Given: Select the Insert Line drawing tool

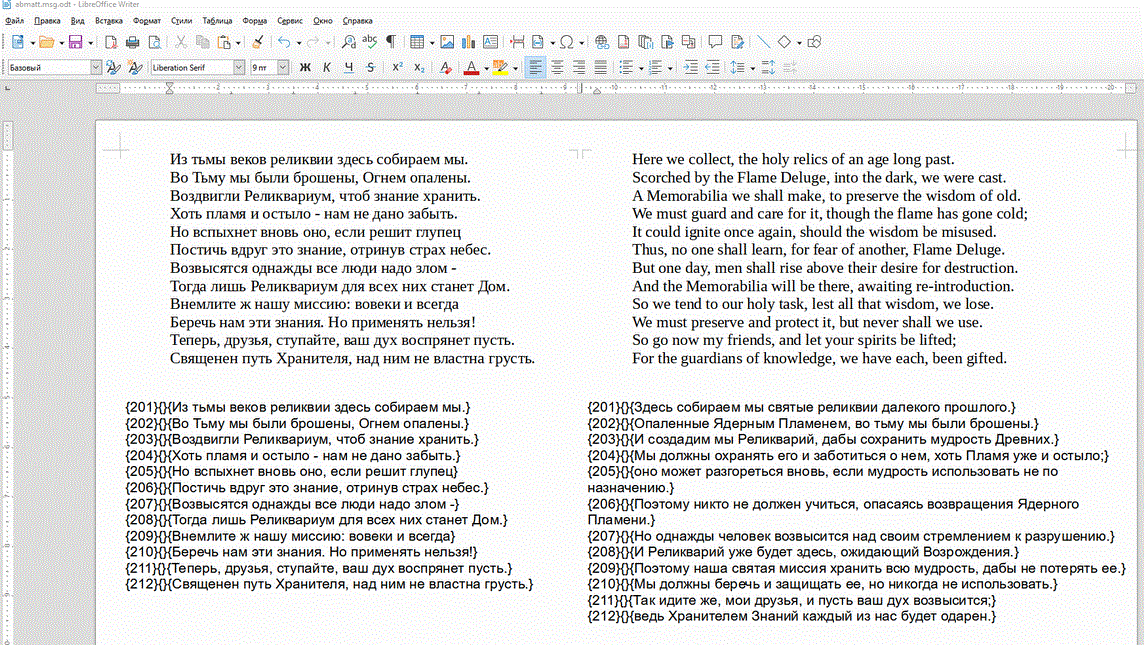Looking at the screenshot, I should (763, 42).
